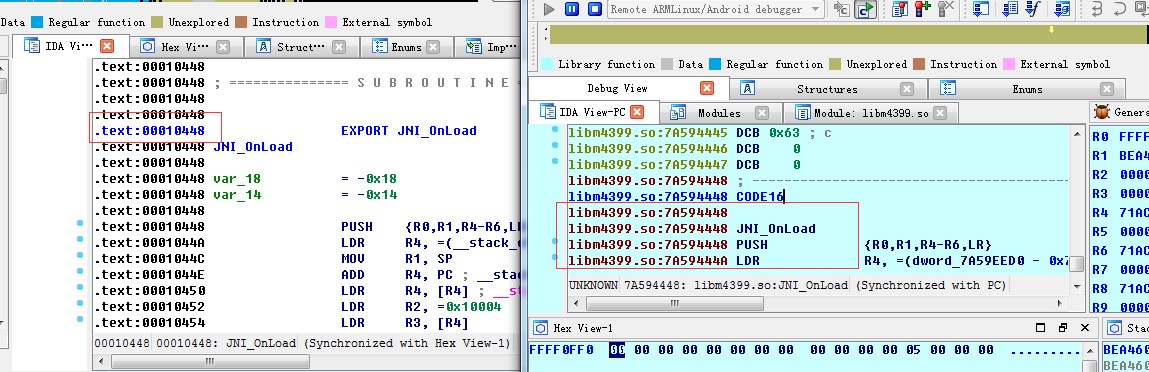Toggle breakpoint dot beside libm4399.so:7A594445 DCB
The image size is (1149, 372).
click(x=555, y=129)
